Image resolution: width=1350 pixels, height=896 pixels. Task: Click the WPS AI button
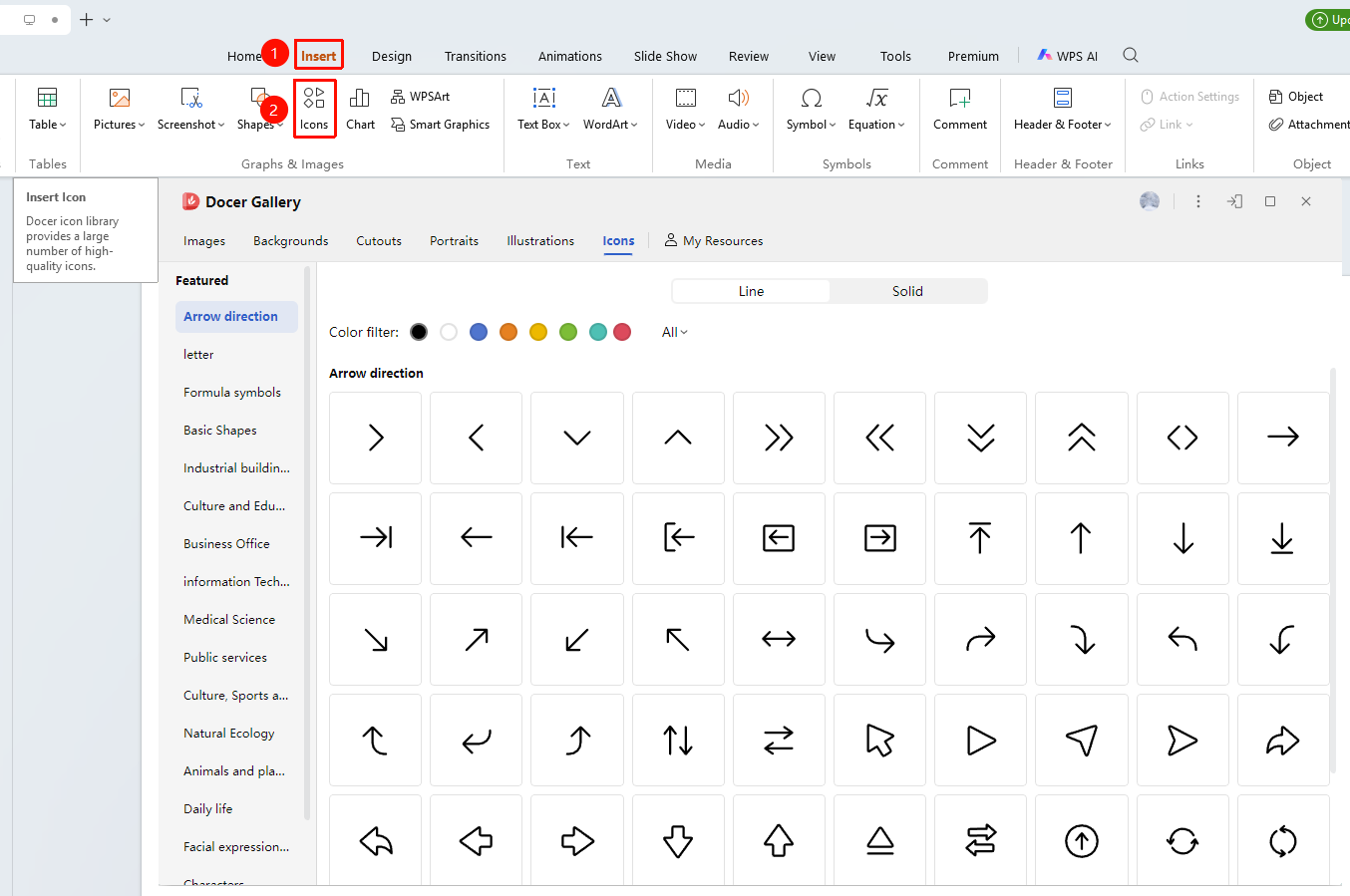coord(1068,56)
